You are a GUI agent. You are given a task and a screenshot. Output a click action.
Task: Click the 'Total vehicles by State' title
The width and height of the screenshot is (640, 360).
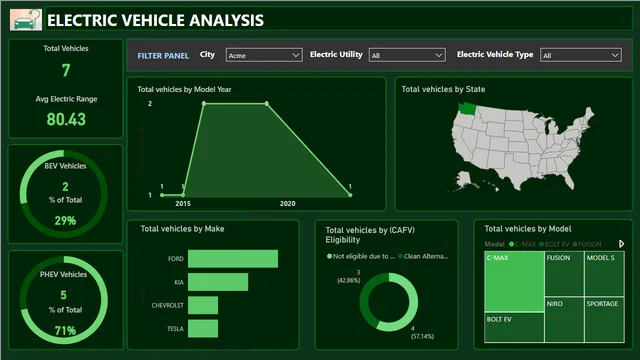[443, 89]
